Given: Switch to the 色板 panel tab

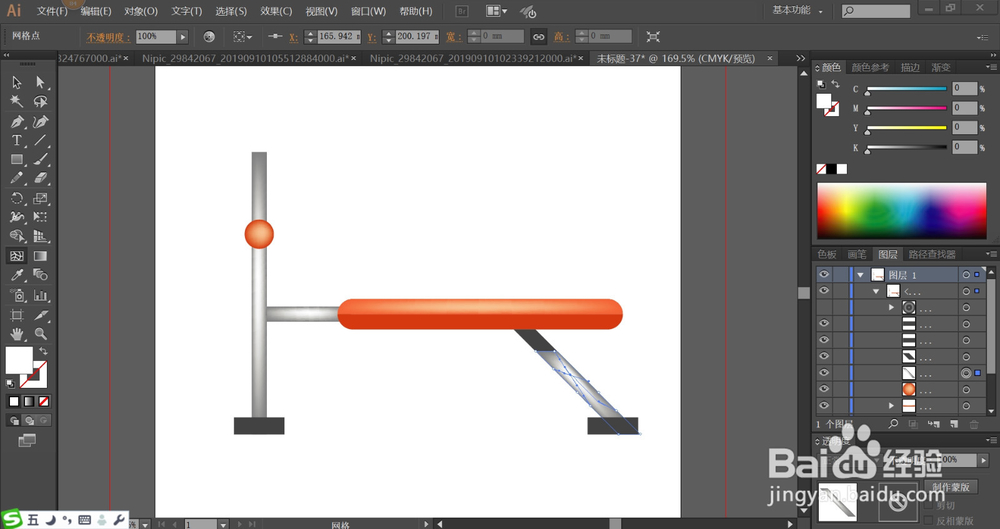Looking at the screenshot, I should (827, 255).
